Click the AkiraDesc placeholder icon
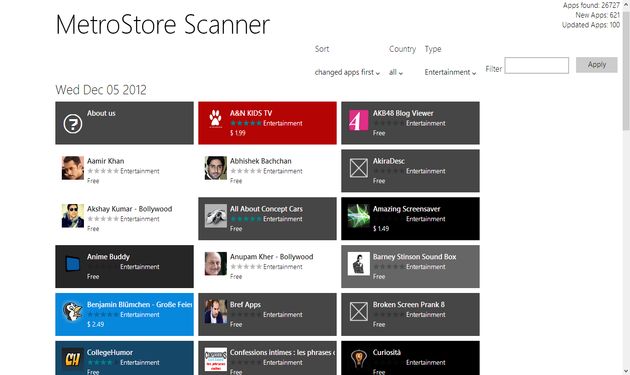 pyautogui.click(x=358, y=168)
